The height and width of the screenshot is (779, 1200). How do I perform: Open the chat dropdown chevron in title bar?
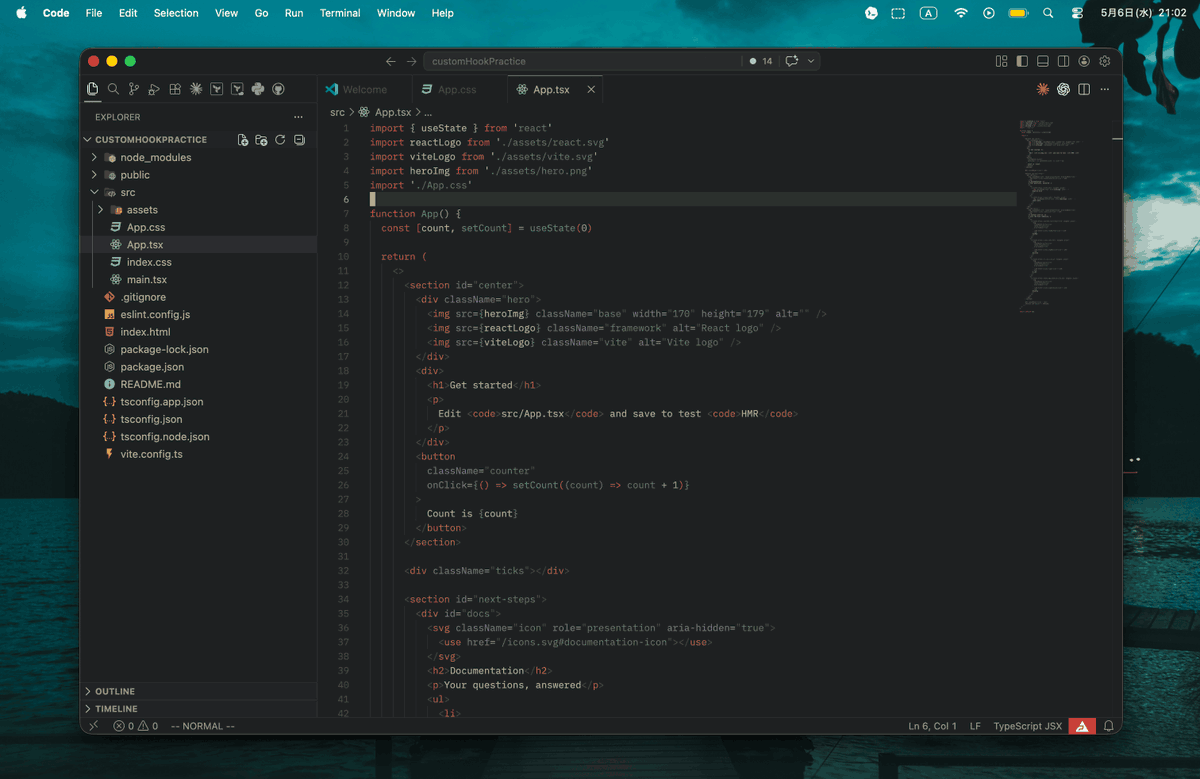(x=811, y=61)
